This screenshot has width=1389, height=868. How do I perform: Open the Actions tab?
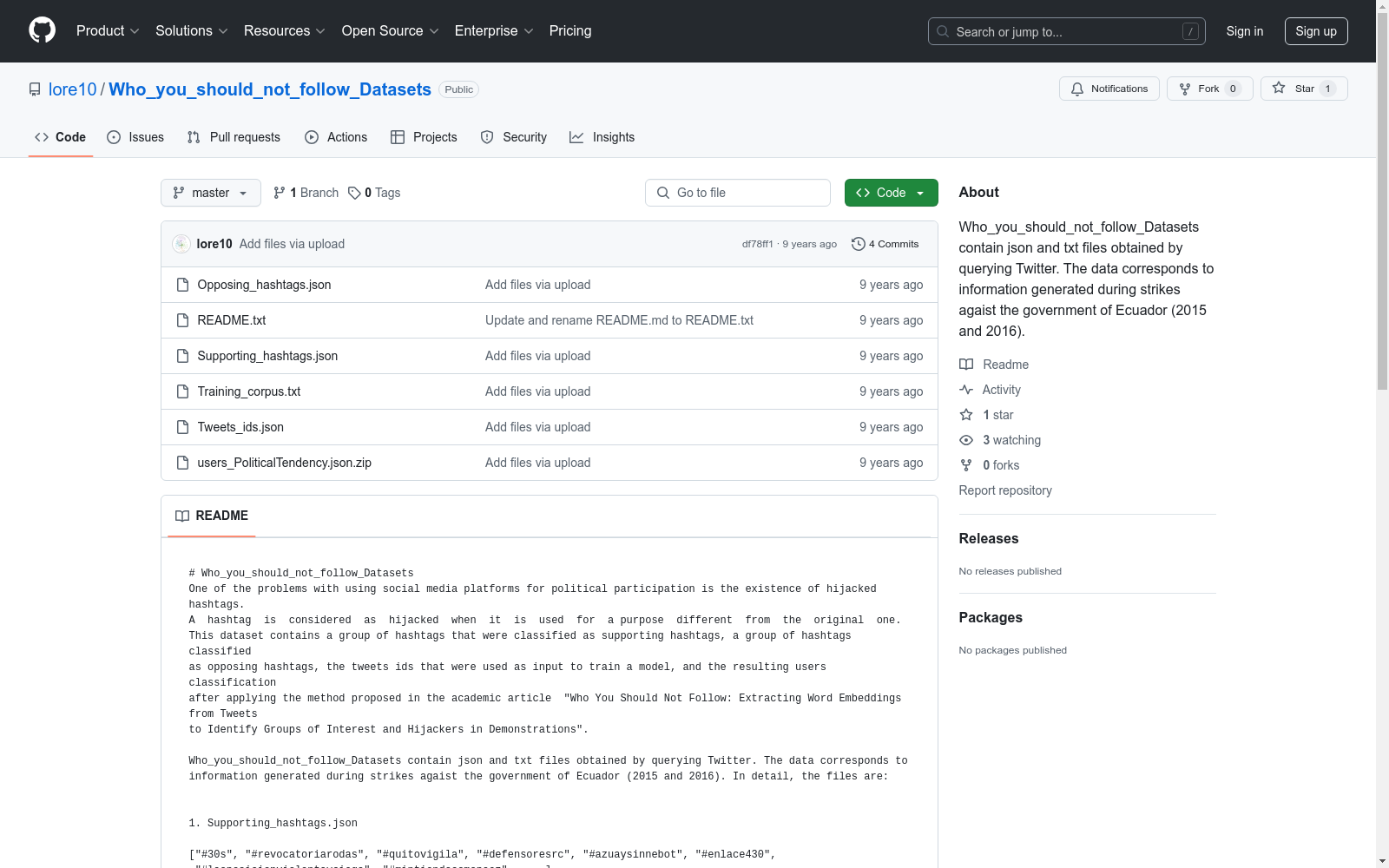tap(336, 137)
